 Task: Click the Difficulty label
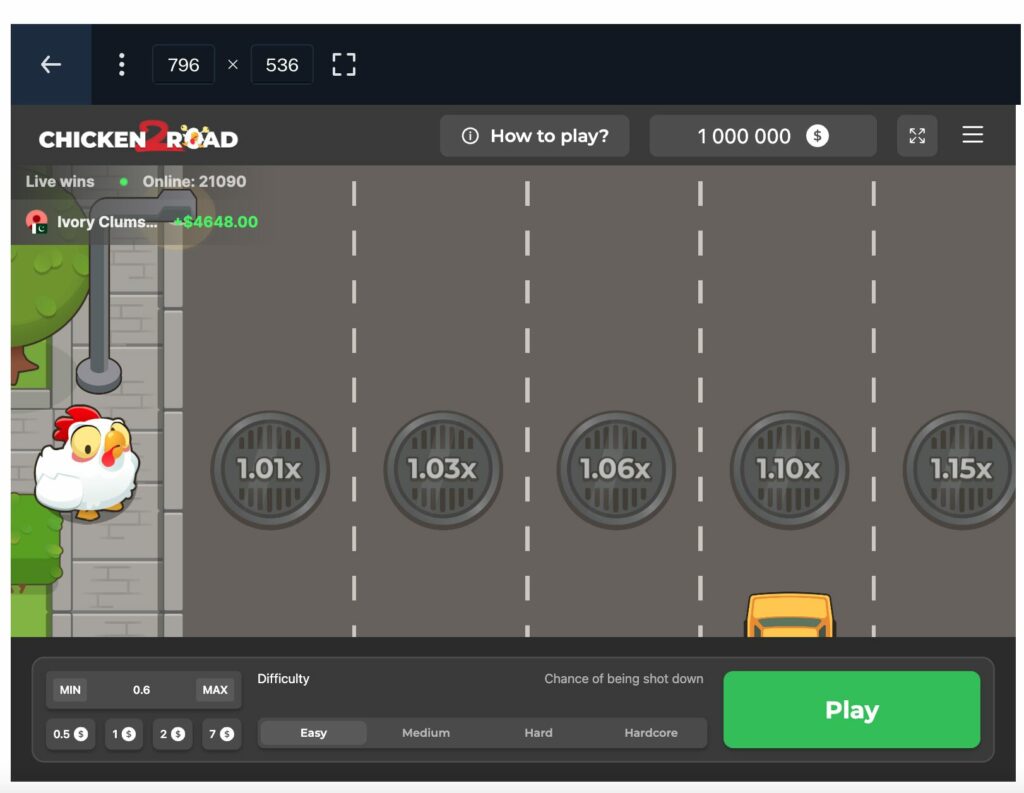point(283,679)
